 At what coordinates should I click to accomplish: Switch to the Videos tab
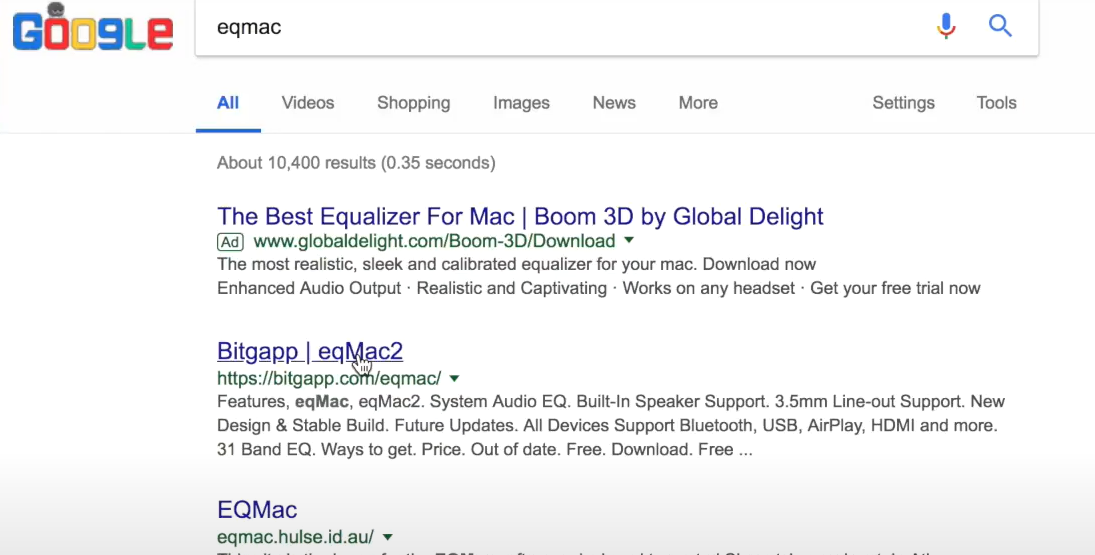[308, 103]
